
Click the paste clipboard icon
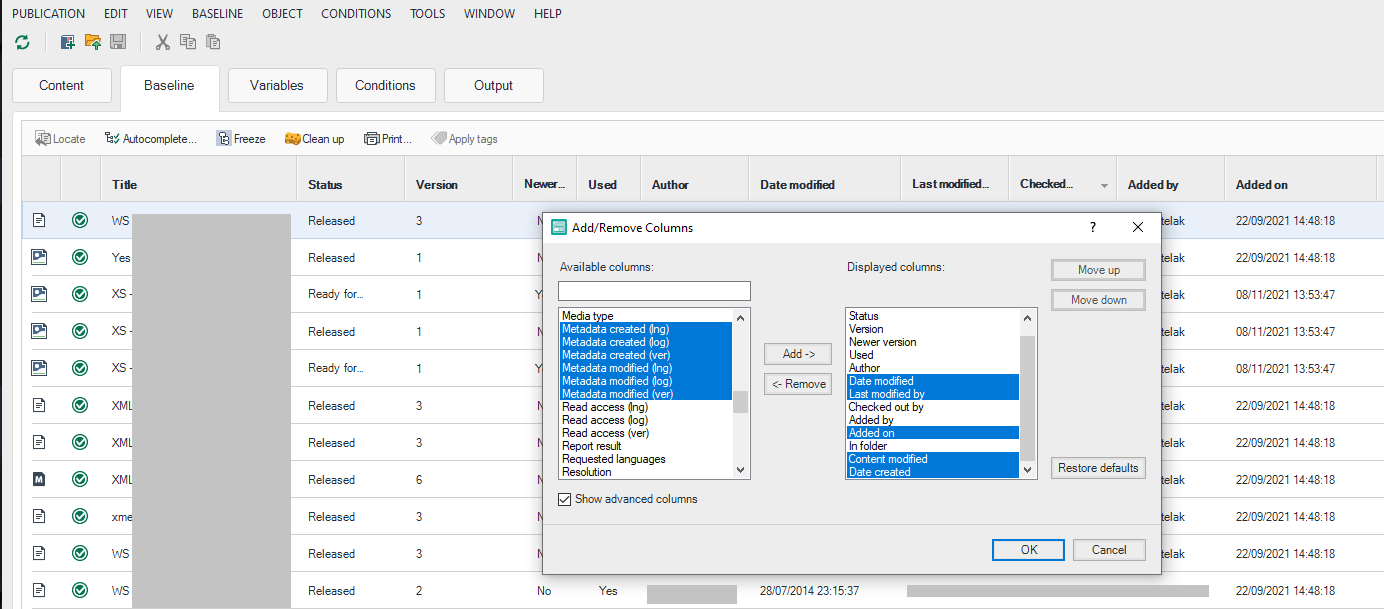click(213, 42)
